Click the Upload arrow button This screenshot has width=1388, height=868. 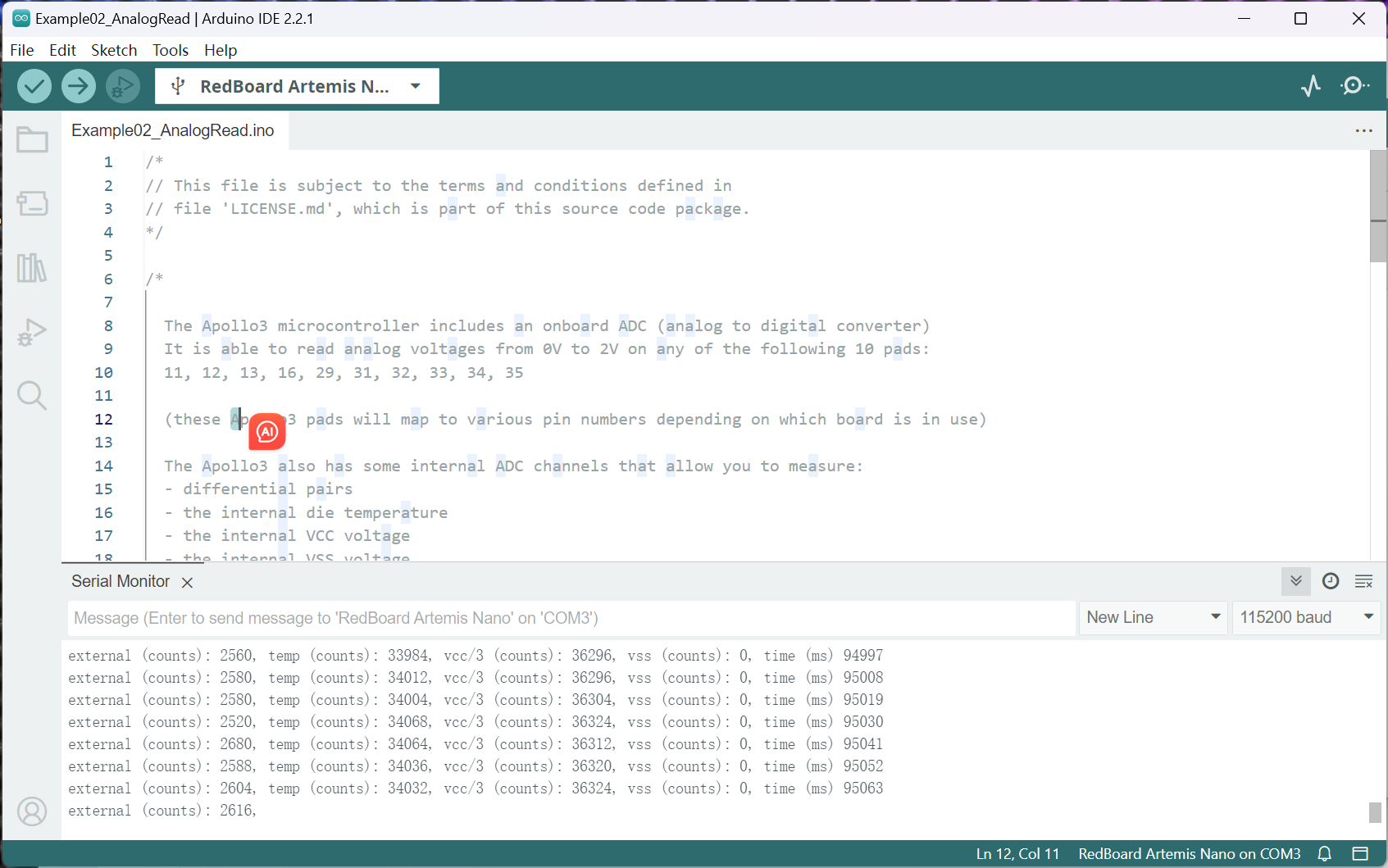[x=79, y=86]
